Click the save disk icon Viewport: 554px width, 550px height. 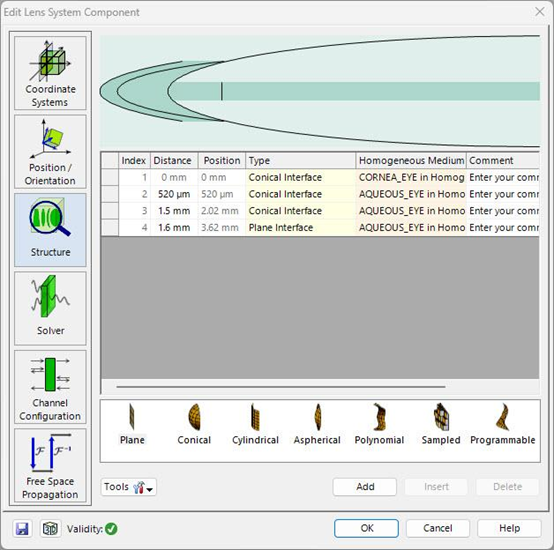[22, 529]
